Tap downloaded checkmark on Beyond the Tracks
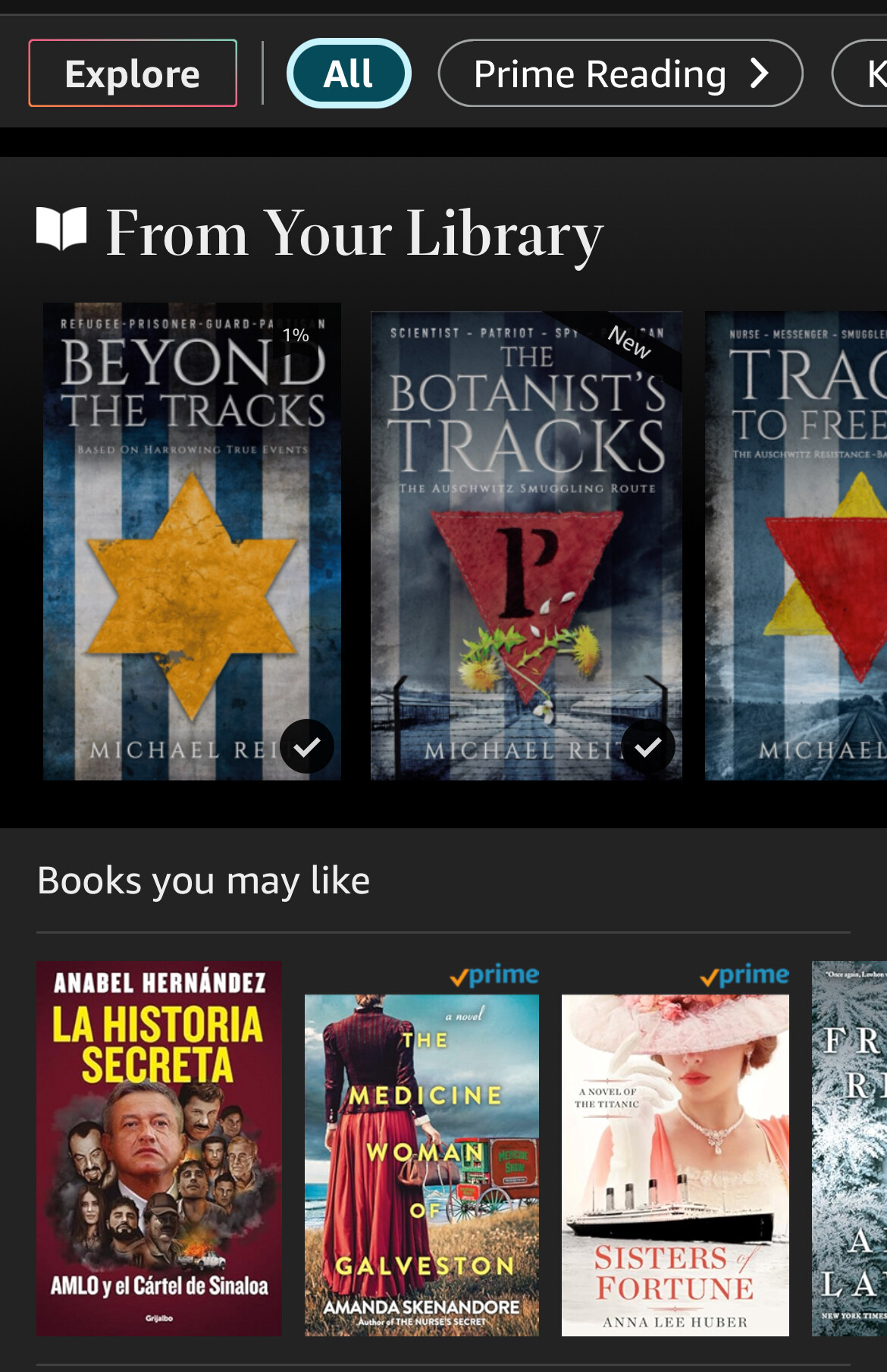 (307, 746)
